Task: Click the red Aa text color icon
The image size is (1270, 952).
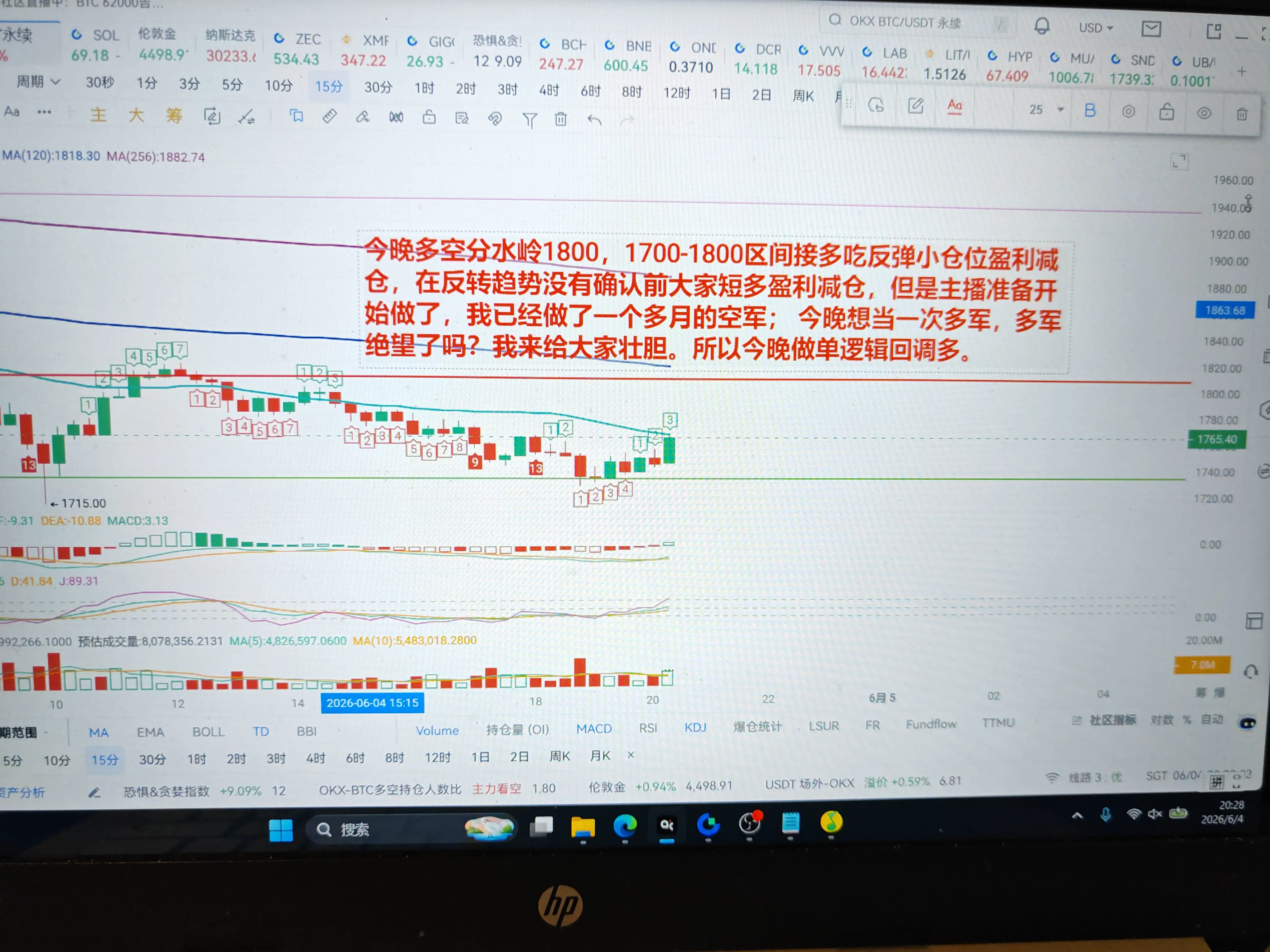Action: 954,107
